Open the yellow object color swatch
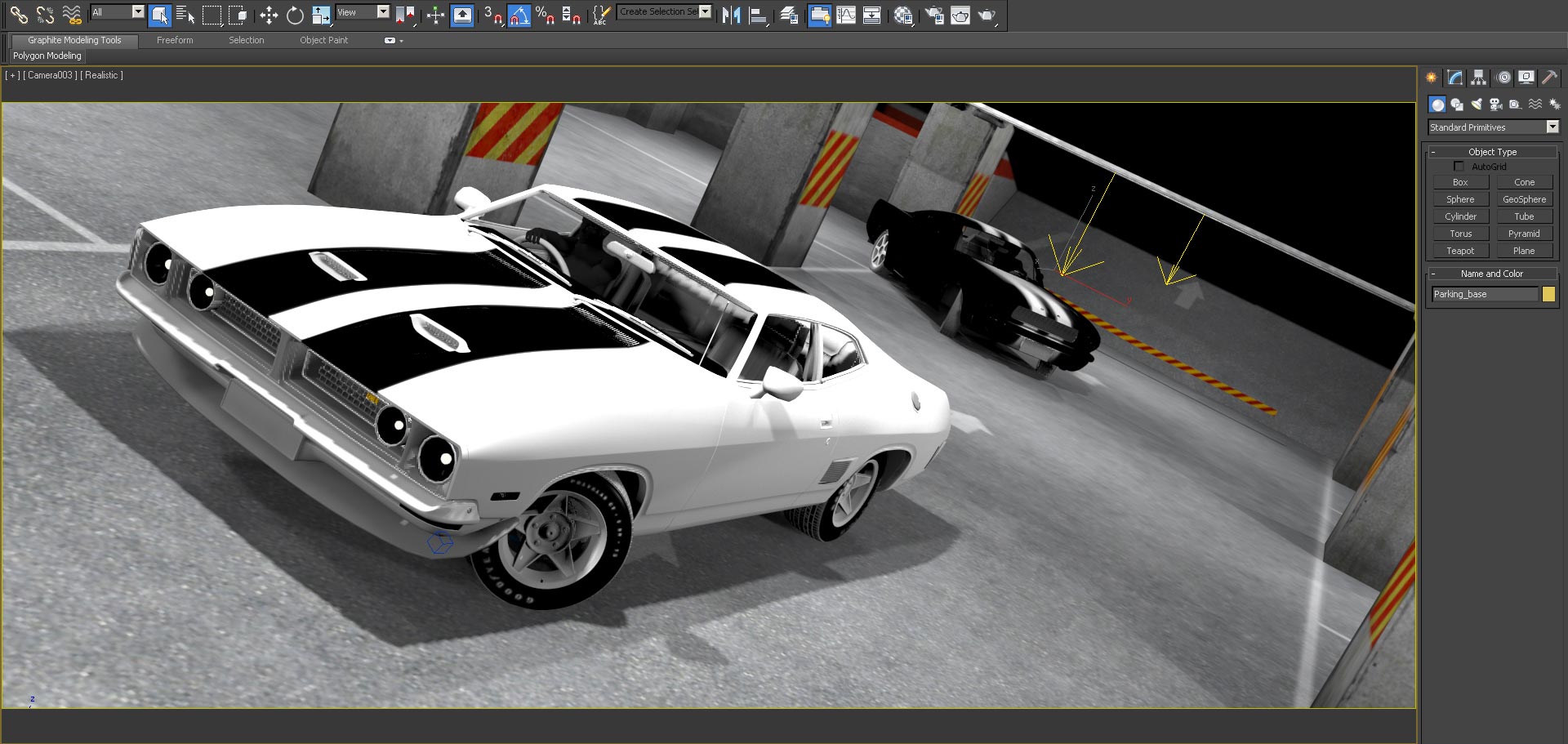1568x744 pixels. (x=1548, y=294)
